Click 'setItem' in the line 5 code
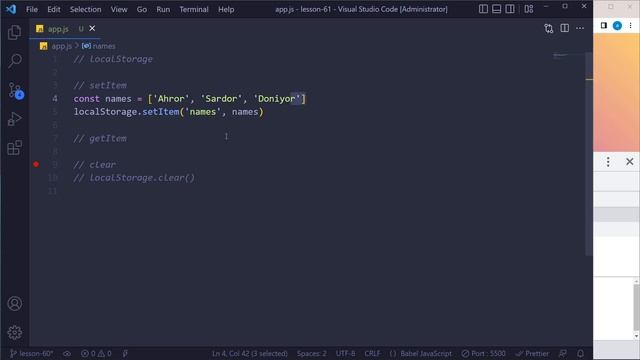 coord(160,112)
